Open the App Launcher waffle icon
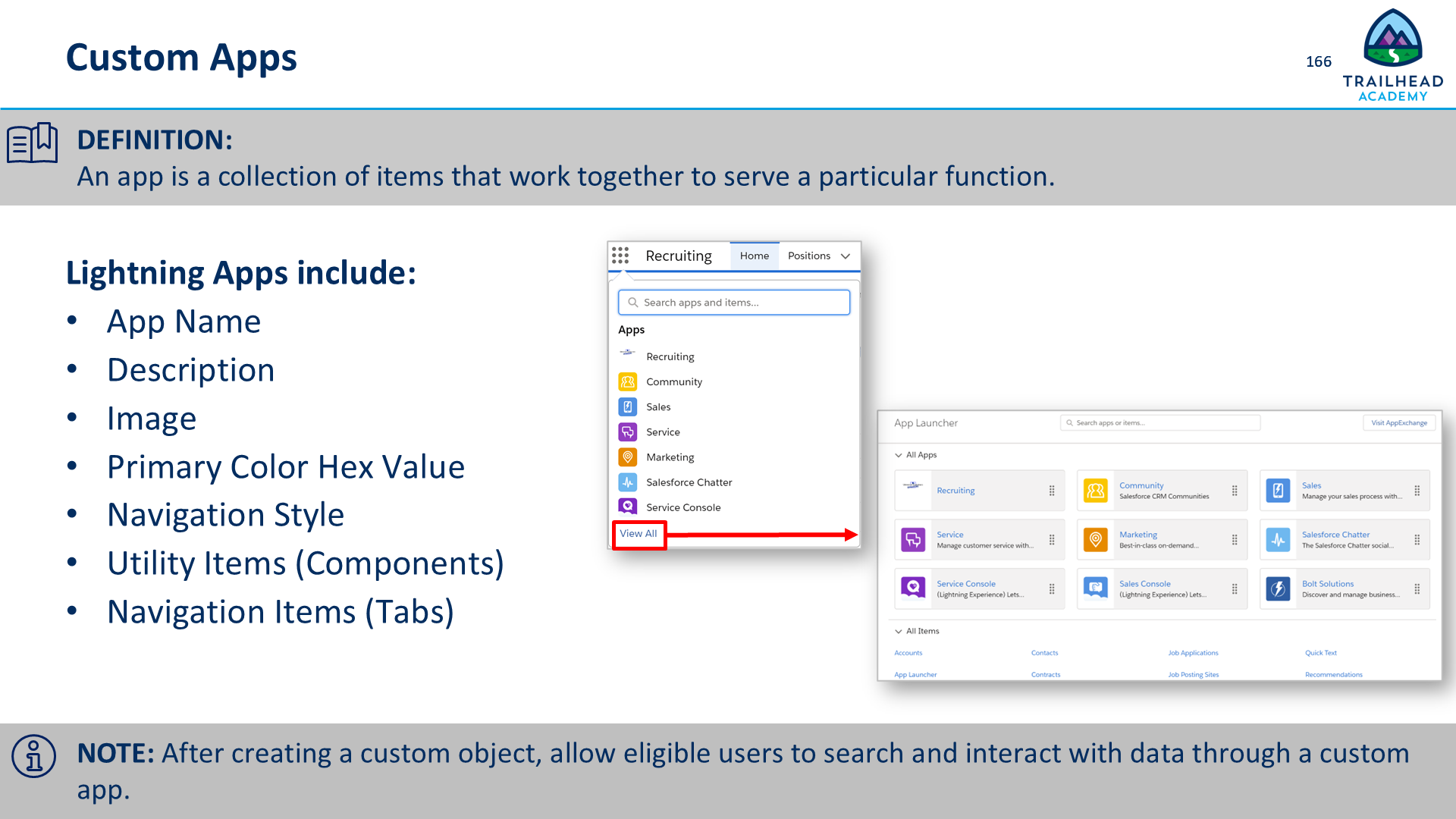Image resolution: width=1456 pixels, height=819 pixels. [620, 256]
